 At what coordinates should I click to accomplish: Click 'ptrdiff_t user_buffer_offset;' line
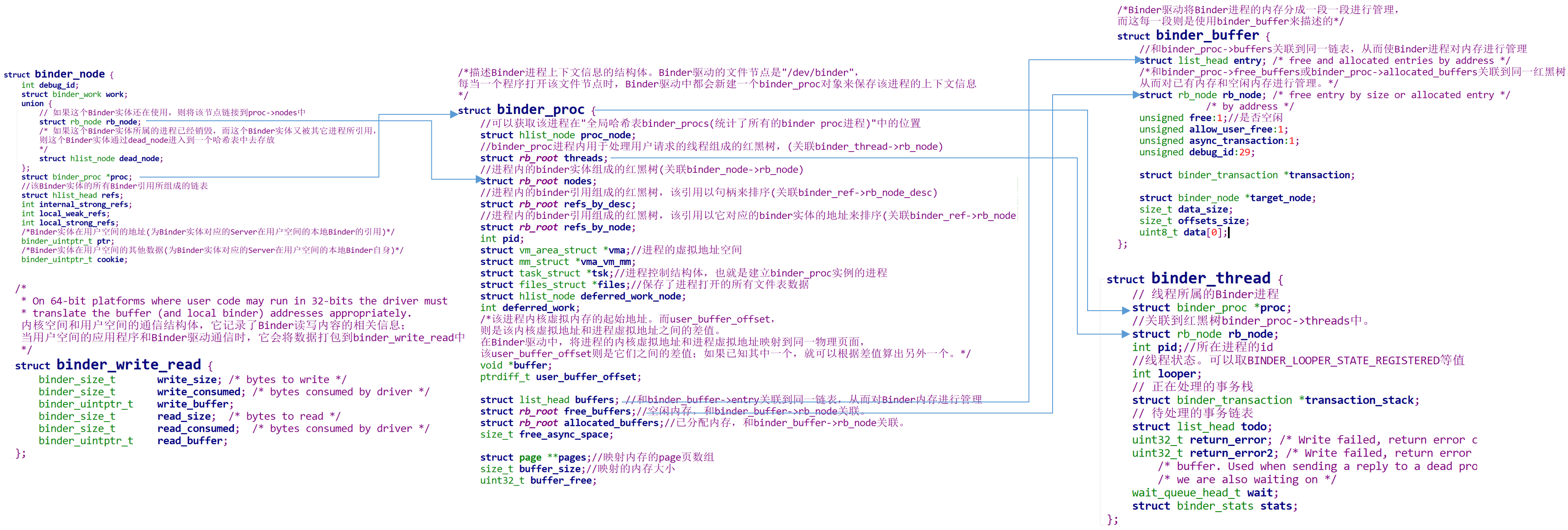pyautogui.click(x=561, y=377)
